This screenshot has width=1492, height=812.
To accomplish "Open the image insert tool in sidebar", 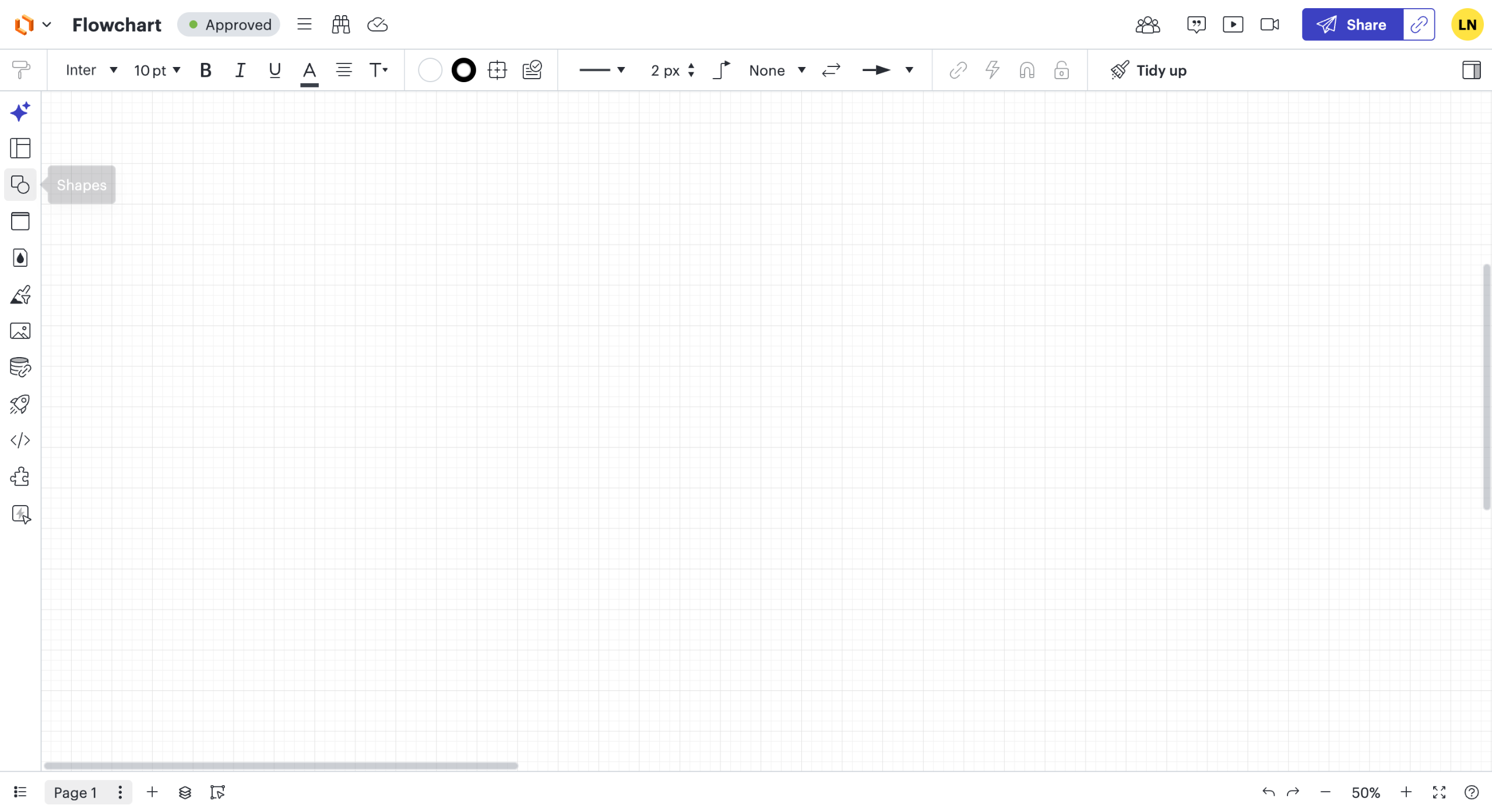I will pos(20,331).
